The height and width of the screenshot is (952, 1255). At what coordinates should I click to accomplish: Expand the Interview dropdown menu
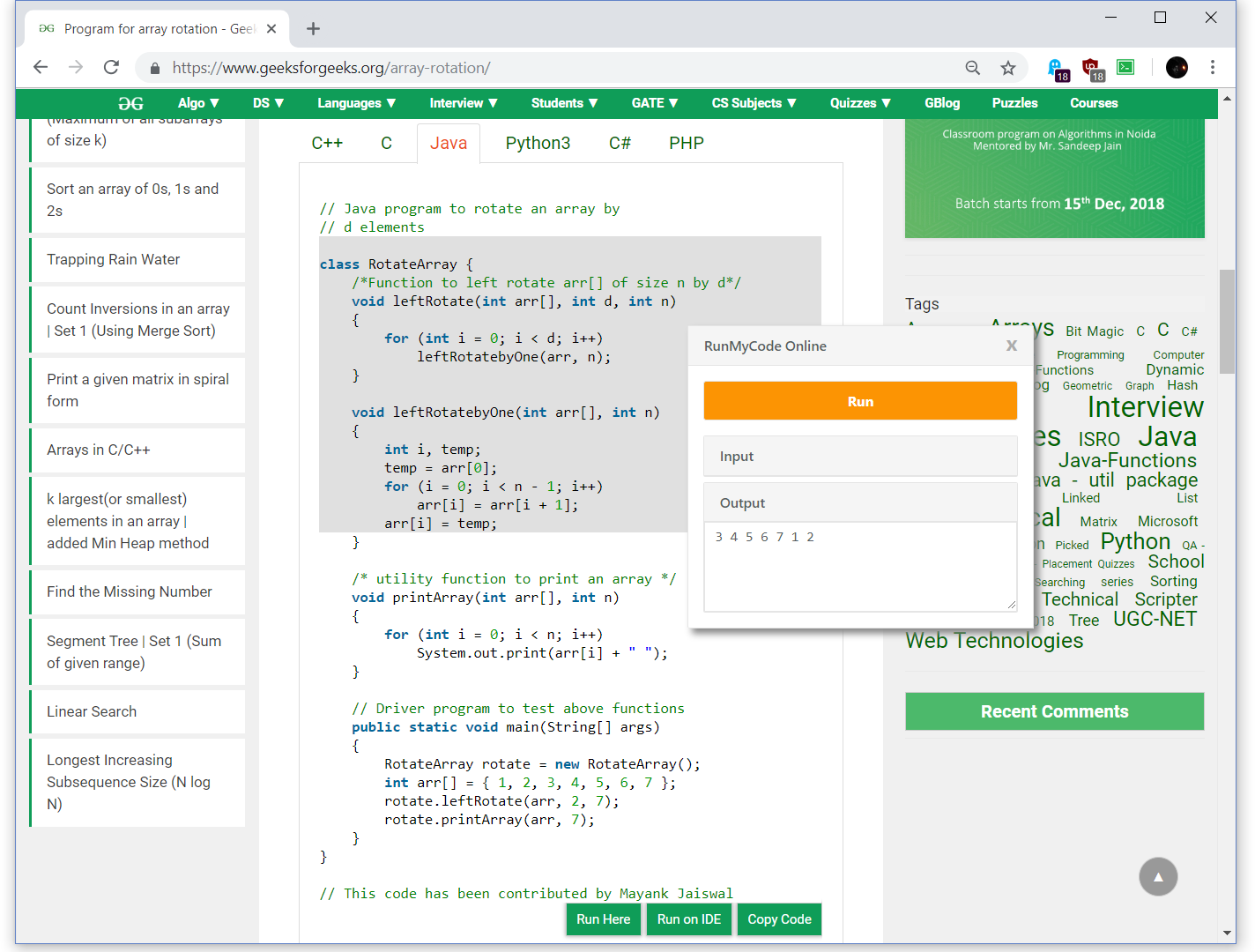coord(464,103)
